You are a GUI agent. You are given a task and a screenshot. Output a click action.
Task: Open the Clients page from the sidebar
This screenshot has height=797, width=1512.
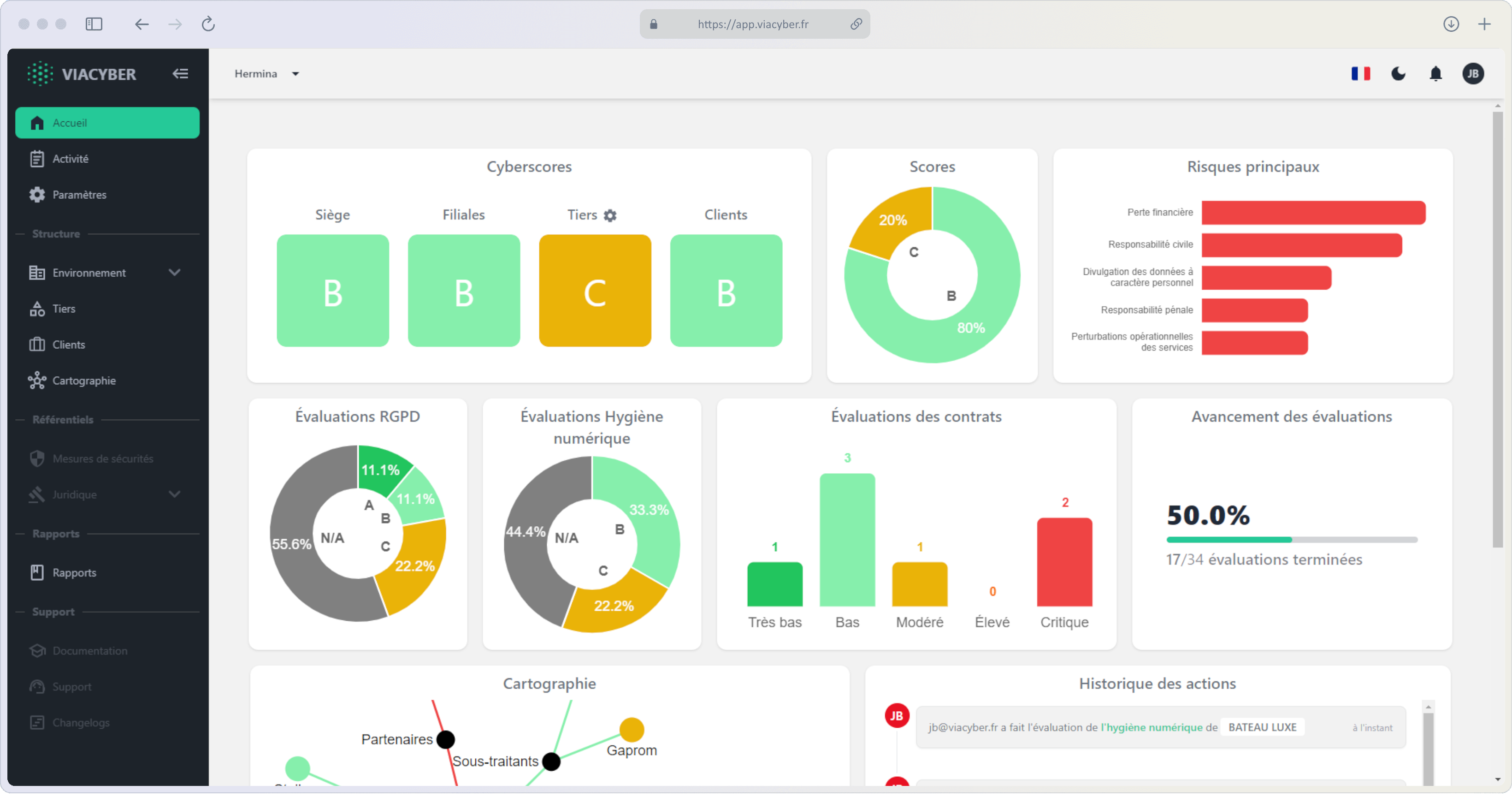pyautogui.click(x=107, y=345)
